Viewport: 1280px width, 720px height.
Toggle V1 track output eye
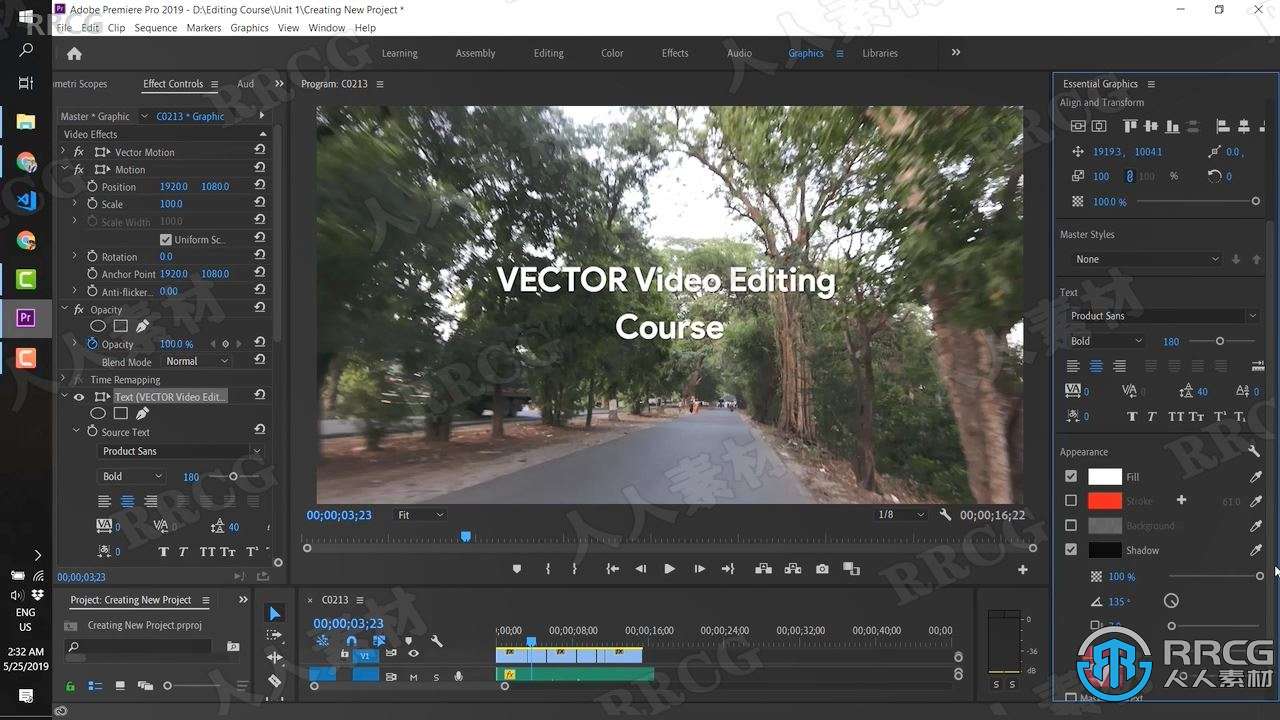(x=413, y=654)
